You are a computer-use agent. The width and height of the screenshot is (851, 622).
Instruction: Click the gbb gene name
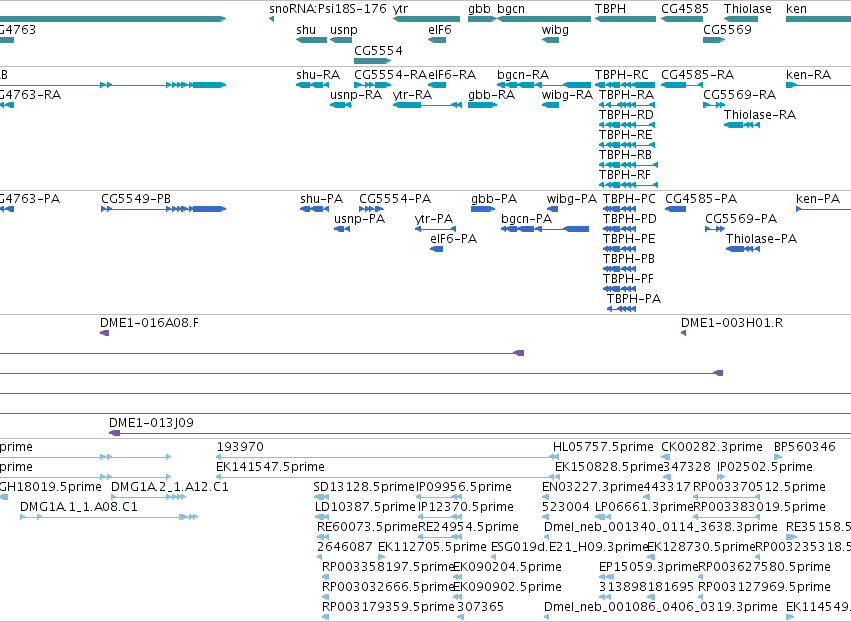(479, 9)
